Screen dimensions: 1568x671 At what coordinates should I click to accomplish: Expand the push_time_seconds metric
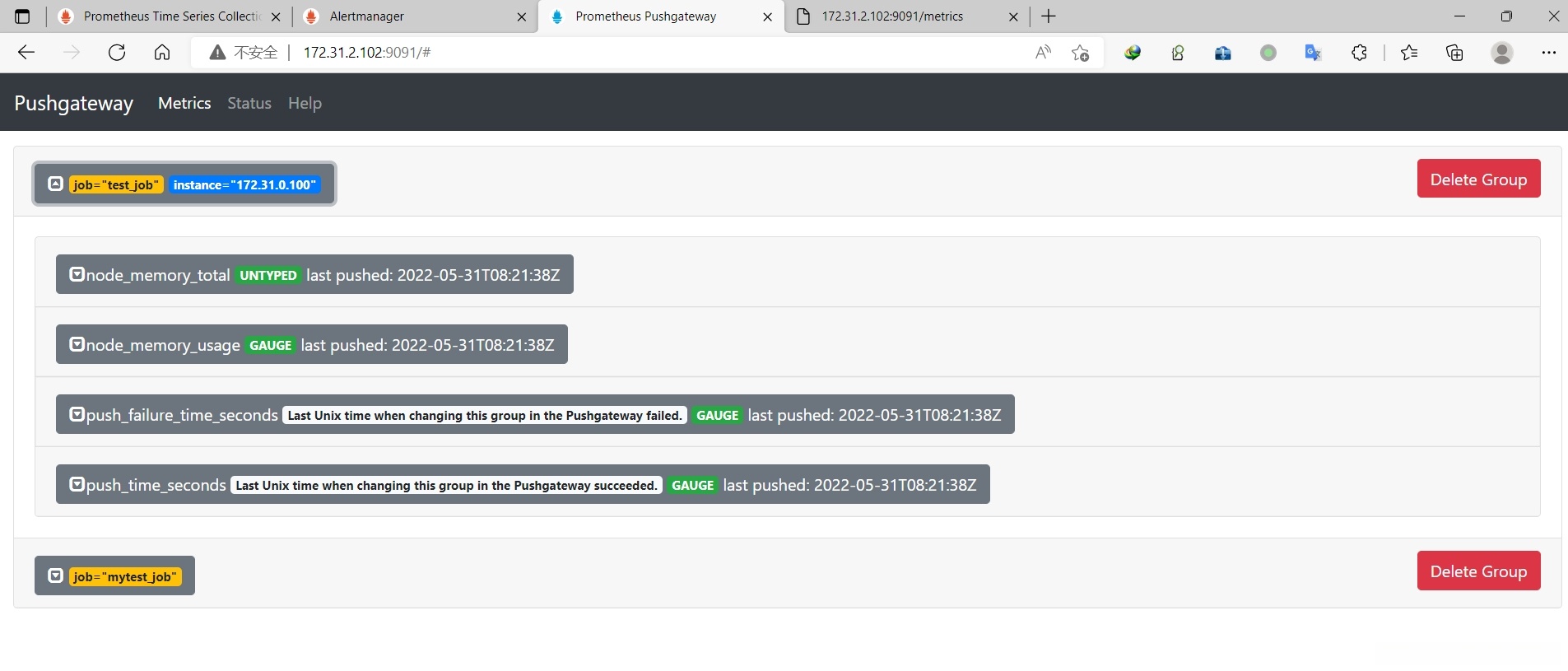pos(523,484)
